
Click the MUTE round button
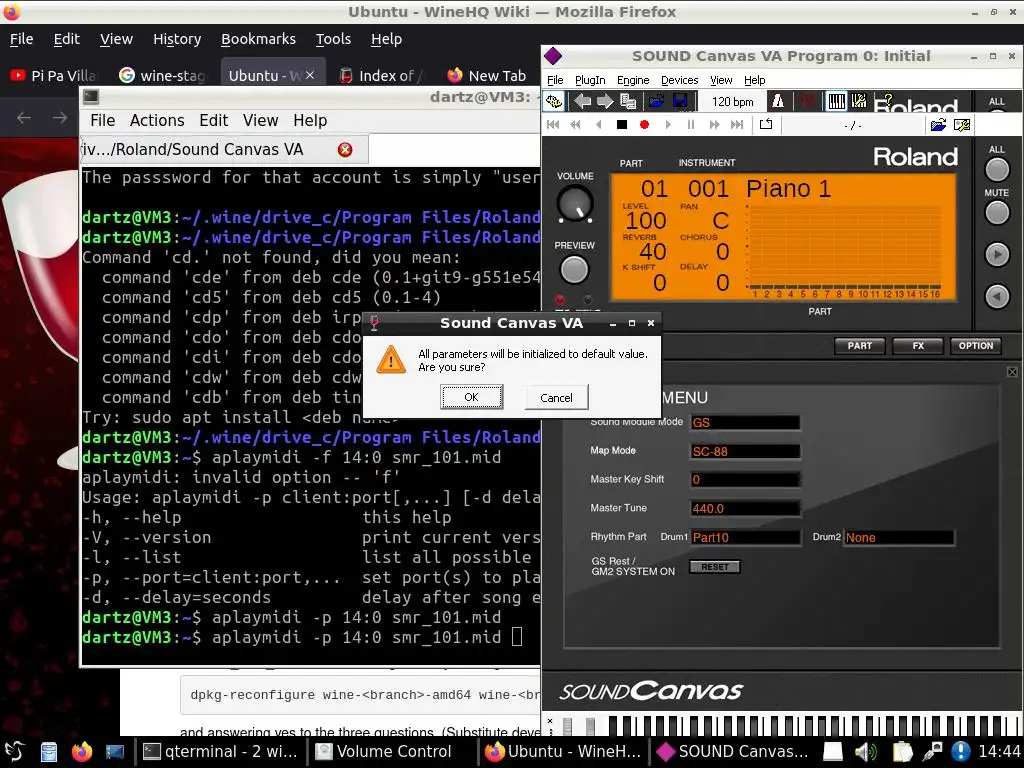pos(997,213)
